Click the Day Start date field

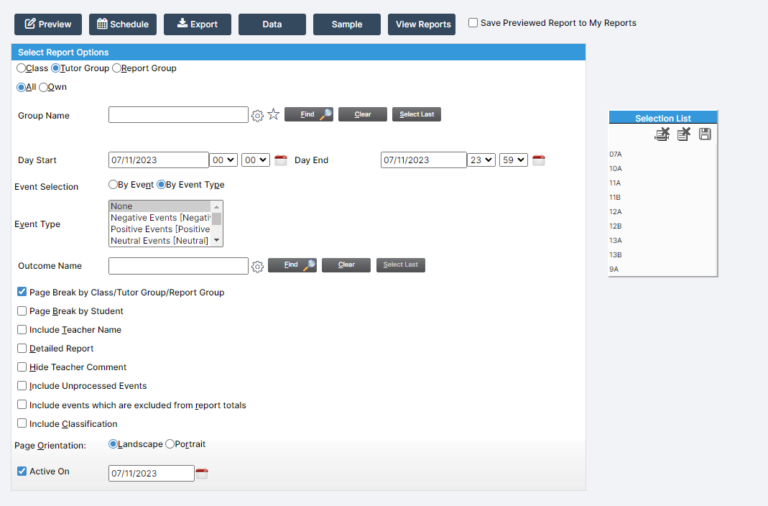(x=158, y=160)
